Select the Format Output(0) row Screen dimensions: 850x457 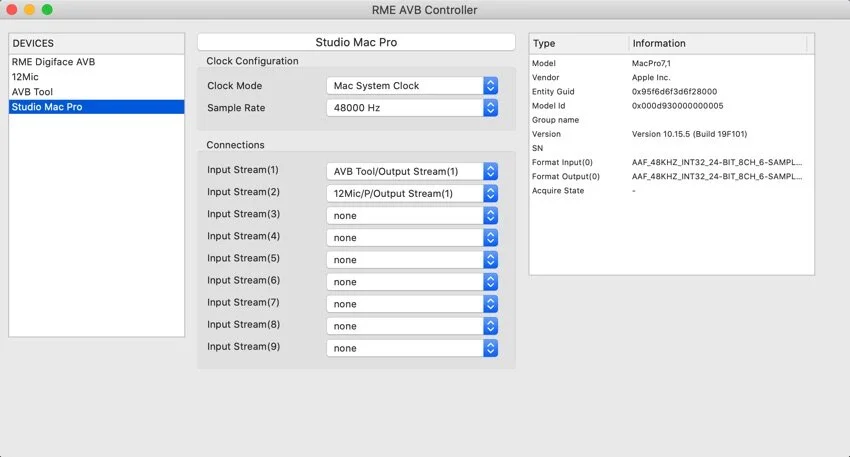click(672, 176)
